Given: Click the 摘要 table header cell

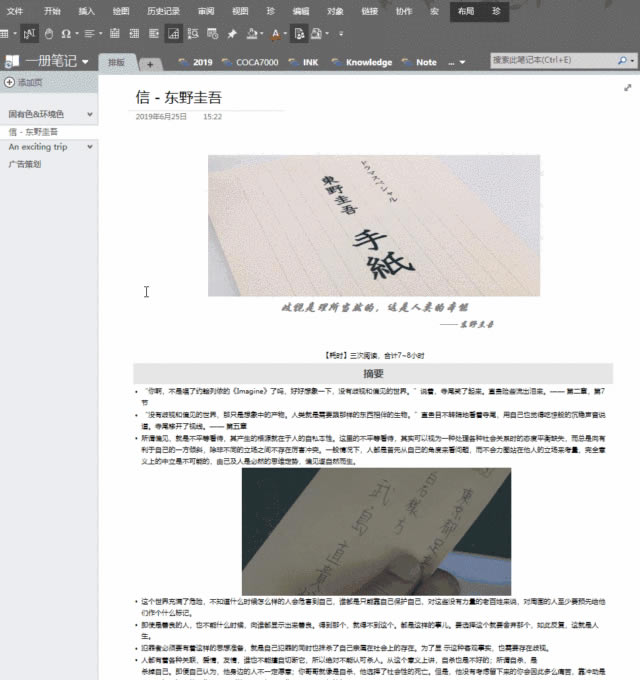Looking at the screenshot, I should (x=373, y=374).
